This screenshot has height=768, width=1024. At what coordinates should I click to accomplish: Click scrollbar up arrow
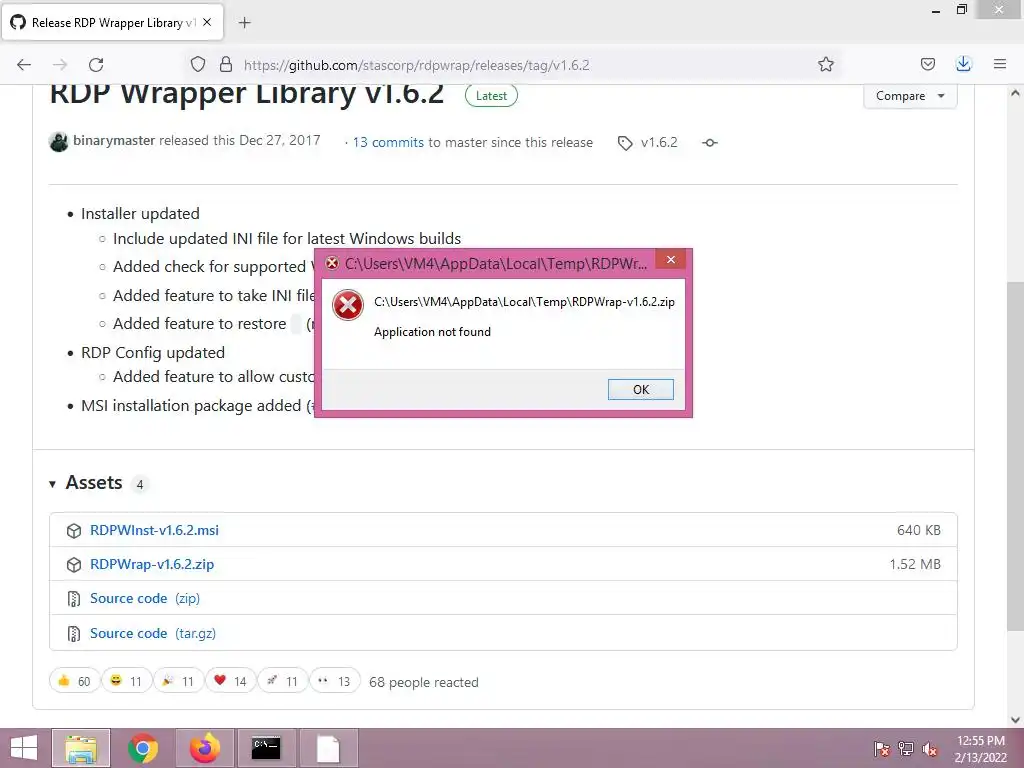coord(1015,93)
